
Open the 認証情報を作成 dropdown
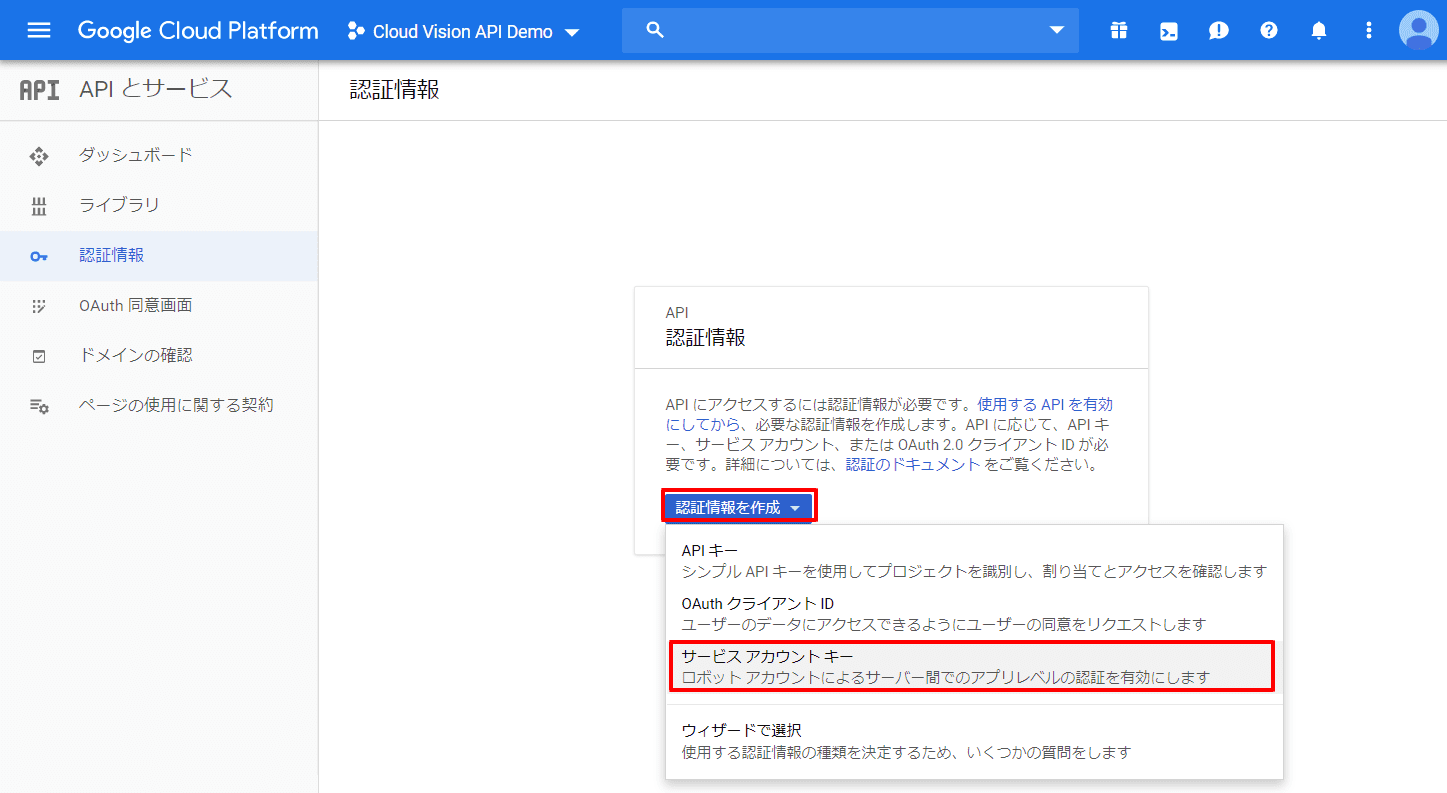[x=738, y=506]
